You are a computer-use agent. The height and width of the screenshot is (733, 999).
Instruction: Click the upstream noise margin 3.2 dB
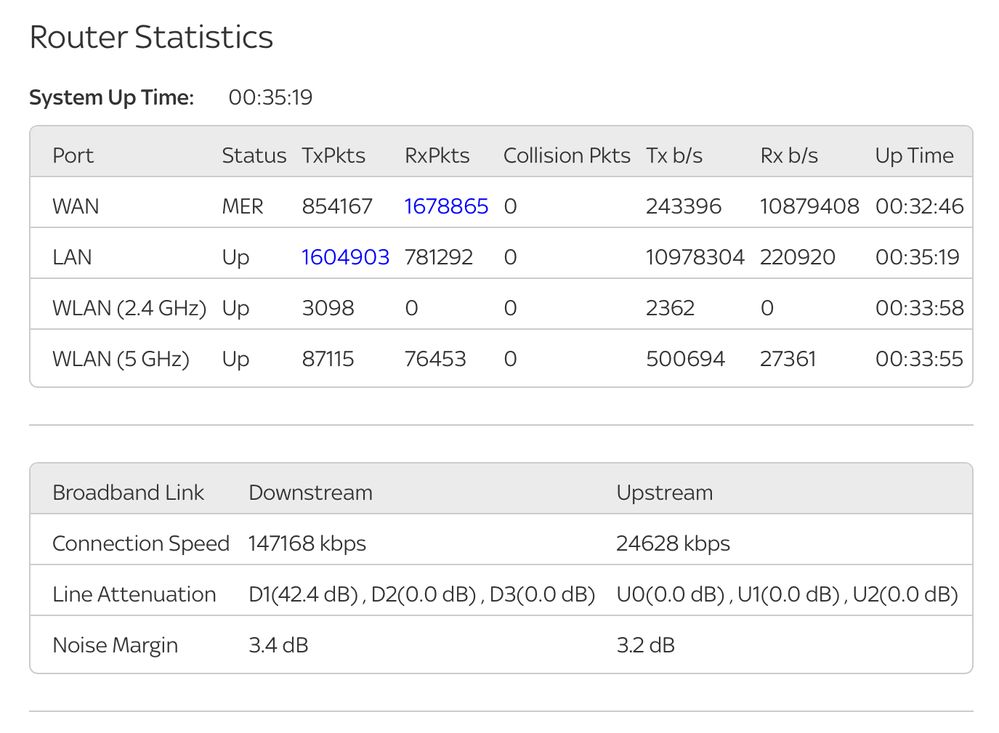click(645, 645)
